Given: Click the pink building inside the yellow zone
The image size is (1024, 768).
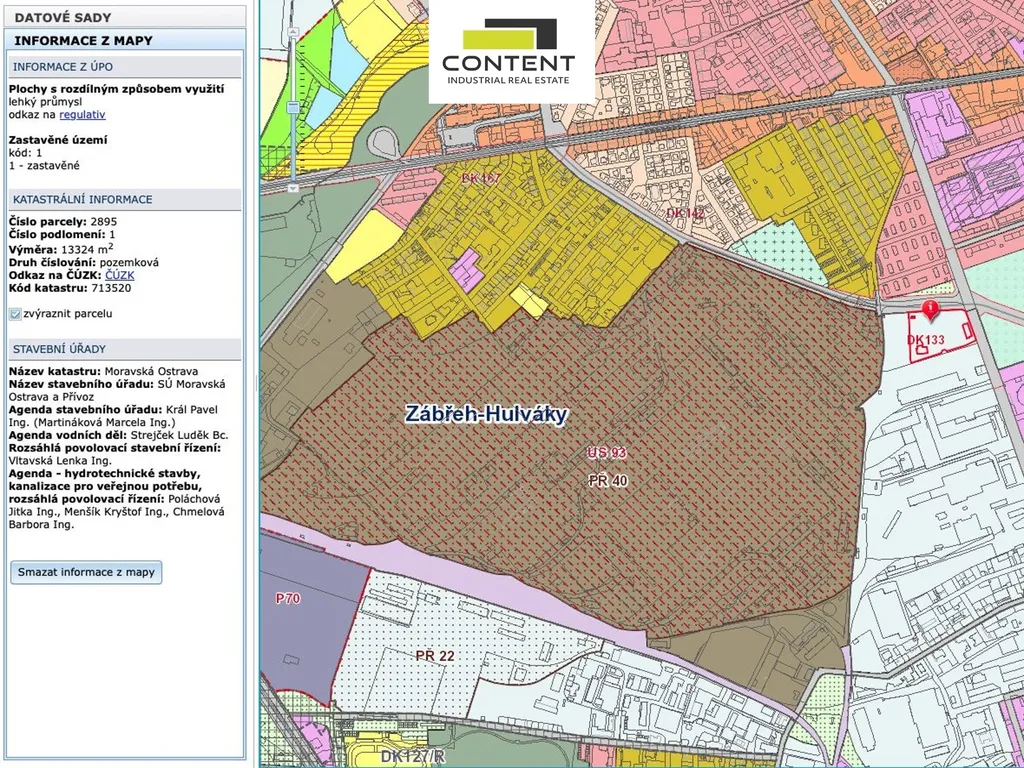Looking at the screenshot, I should 464,268.
